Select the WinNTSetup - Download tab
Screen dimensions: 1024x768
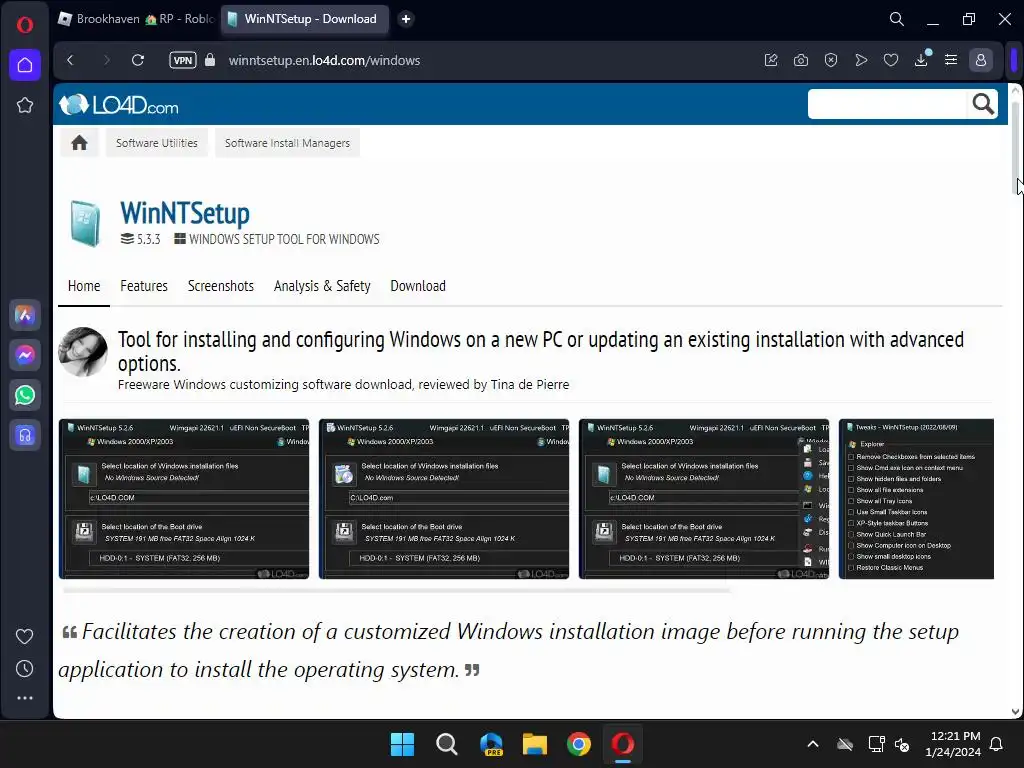(305, 19)
